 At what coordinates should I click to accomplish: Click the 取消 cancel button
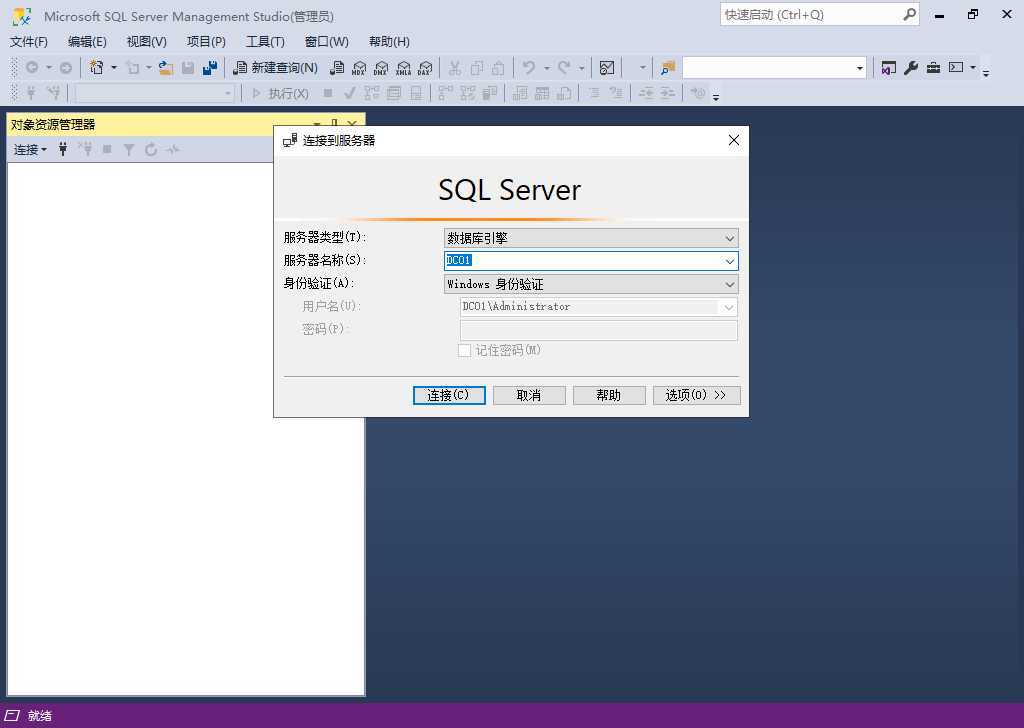coord(529,395)
